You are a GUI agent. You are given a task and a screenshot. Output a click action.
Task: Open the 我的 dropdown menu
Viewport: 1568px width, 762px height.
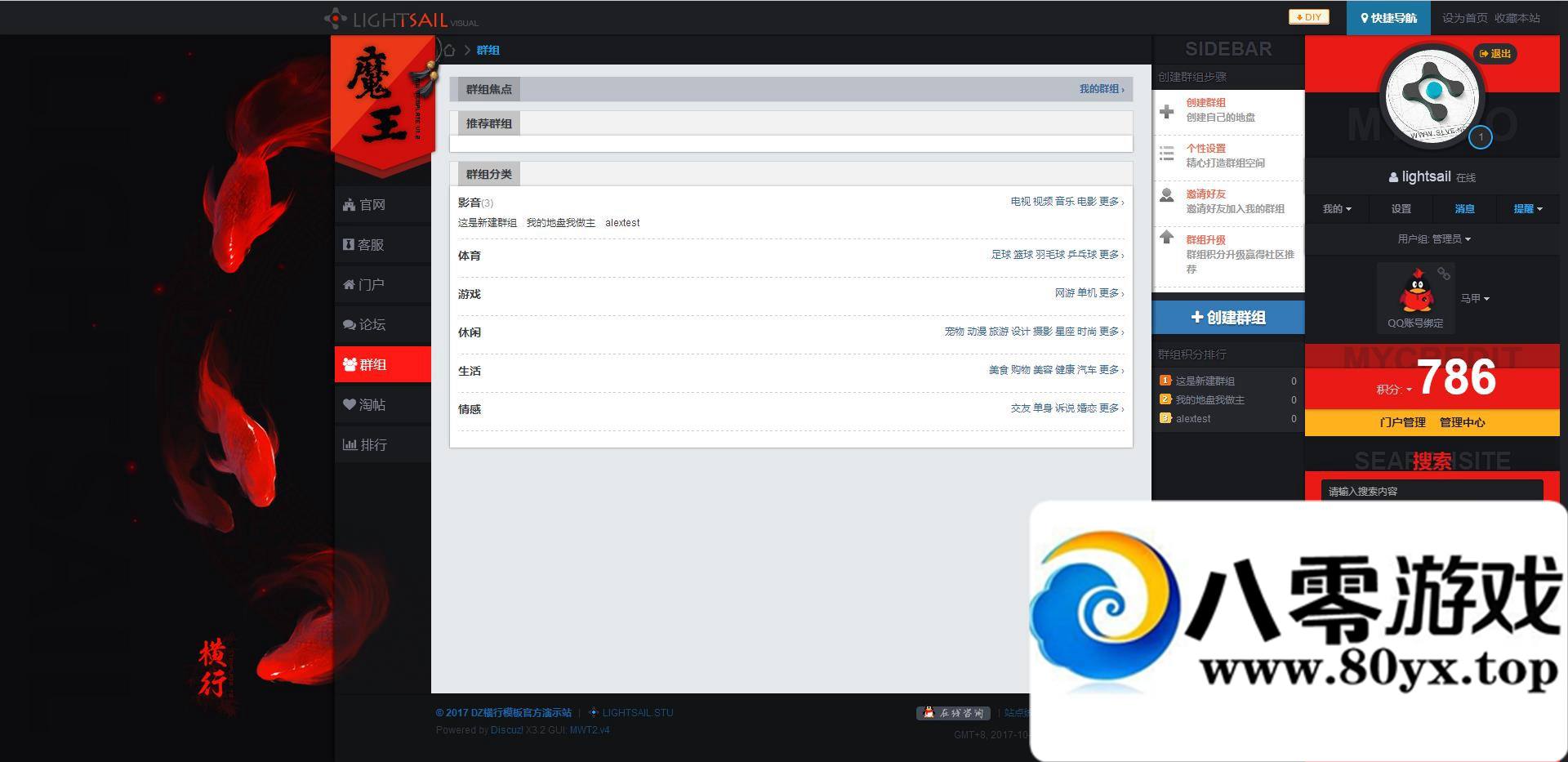click(x=1336, y=209)
